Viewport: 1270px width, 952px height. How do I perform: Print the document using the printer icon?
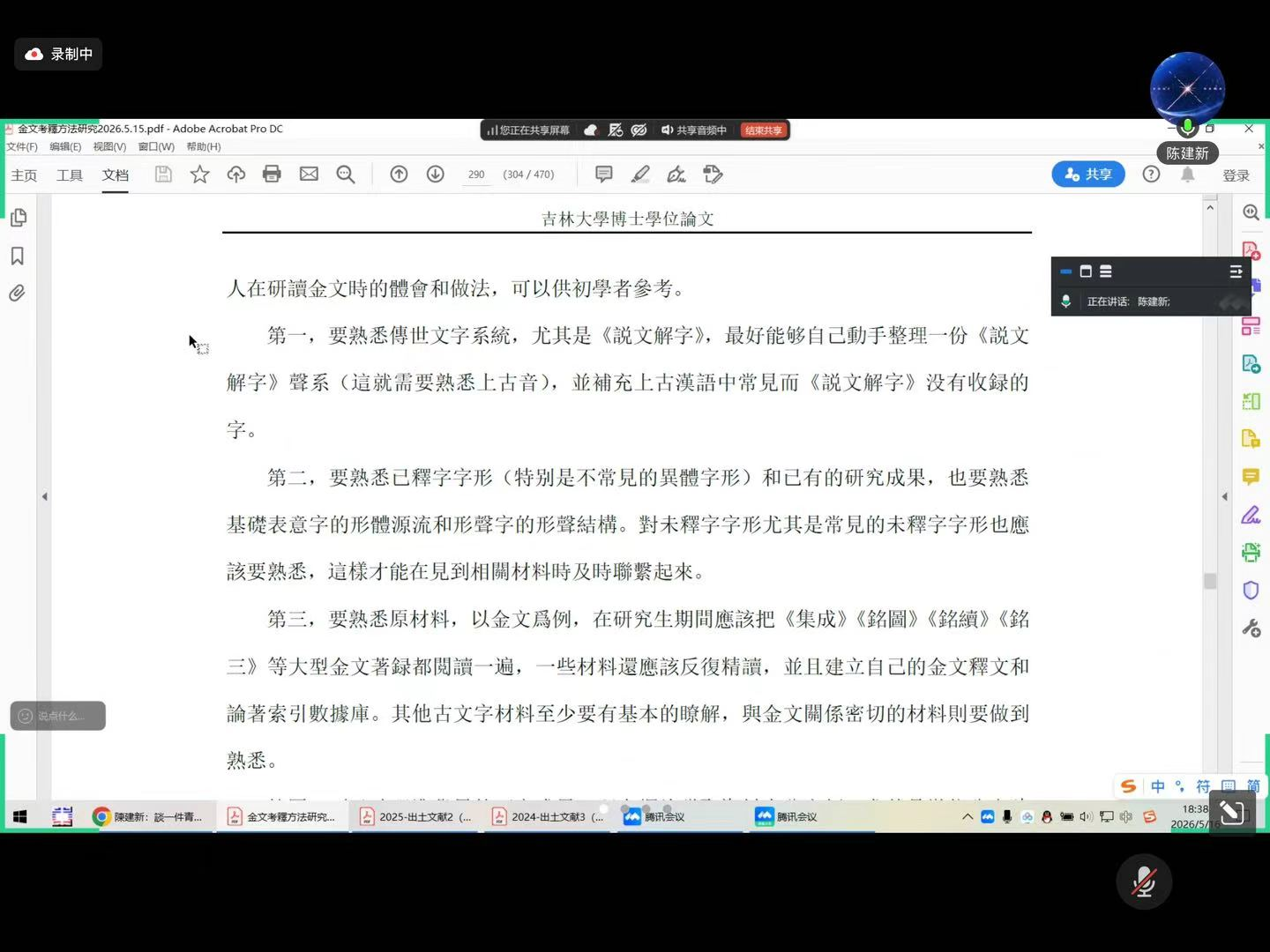coord(272,175)
